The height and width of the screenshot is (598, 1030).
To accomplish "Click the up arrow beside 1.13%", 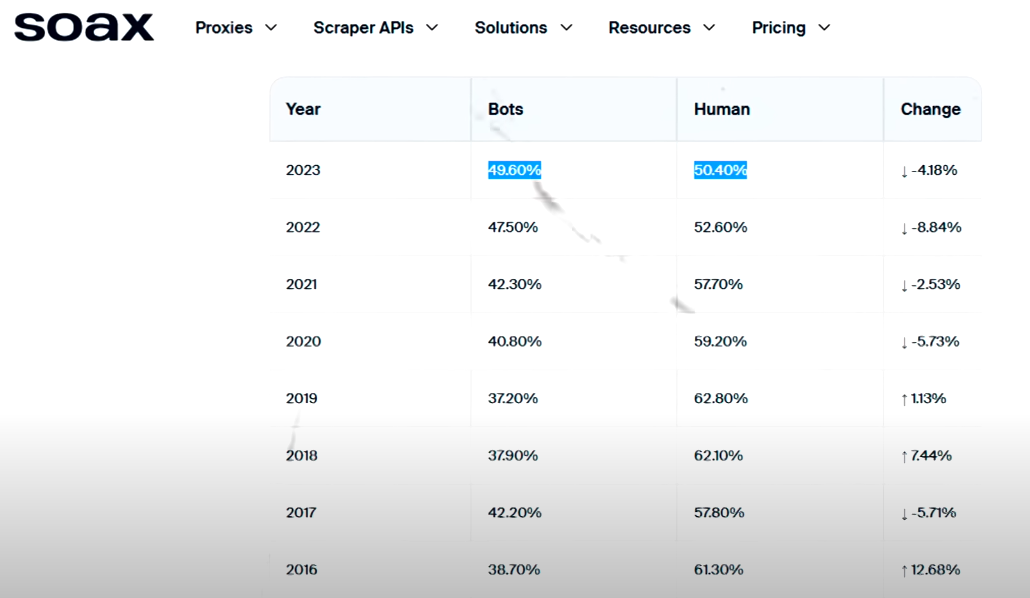I will pos(904,399).
